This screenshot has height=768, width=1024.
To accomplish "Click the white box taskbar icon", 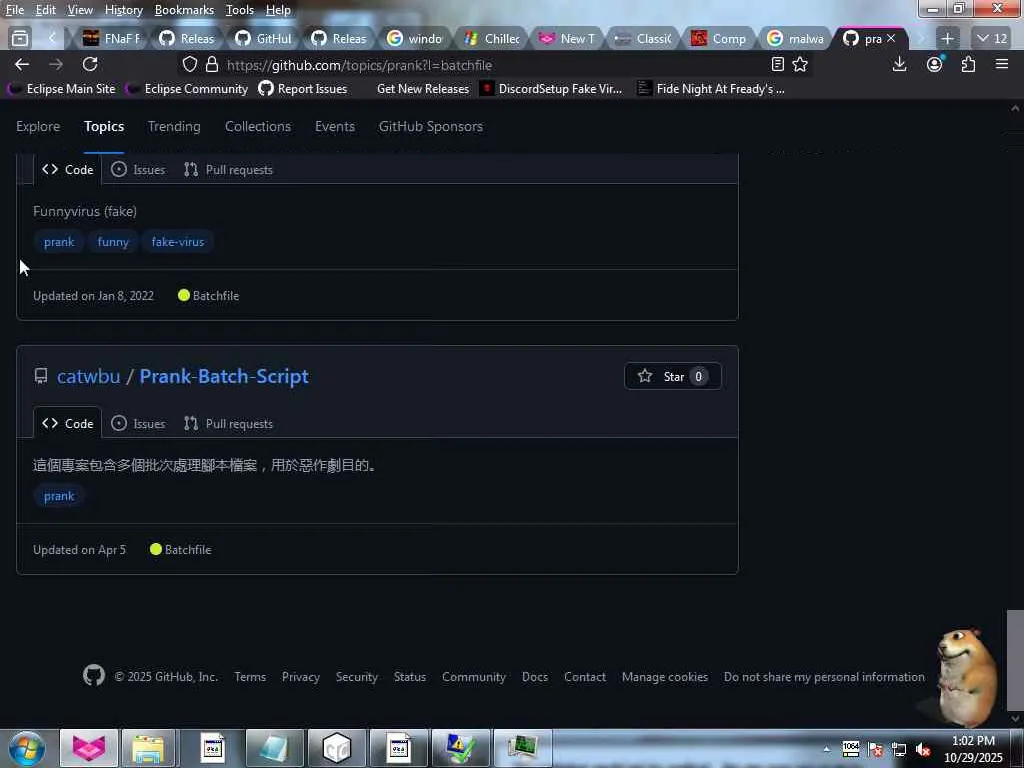I will [x=337, y=748].
